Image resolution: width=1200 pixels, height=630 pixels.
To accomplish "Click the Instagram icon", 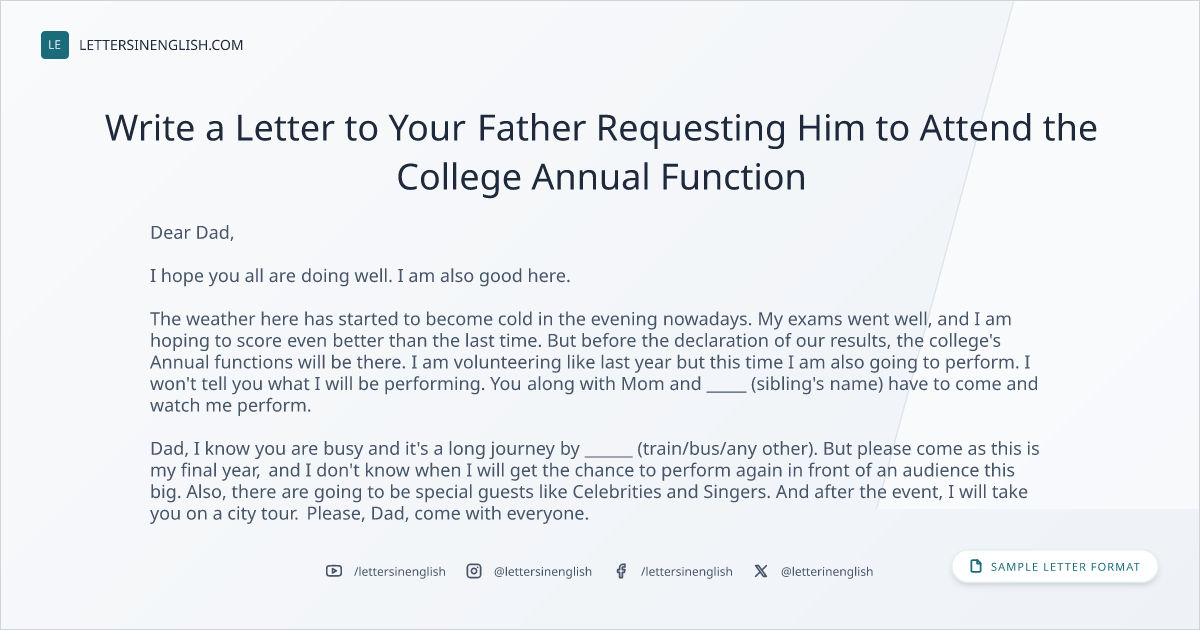I will (x=474, y=571).
